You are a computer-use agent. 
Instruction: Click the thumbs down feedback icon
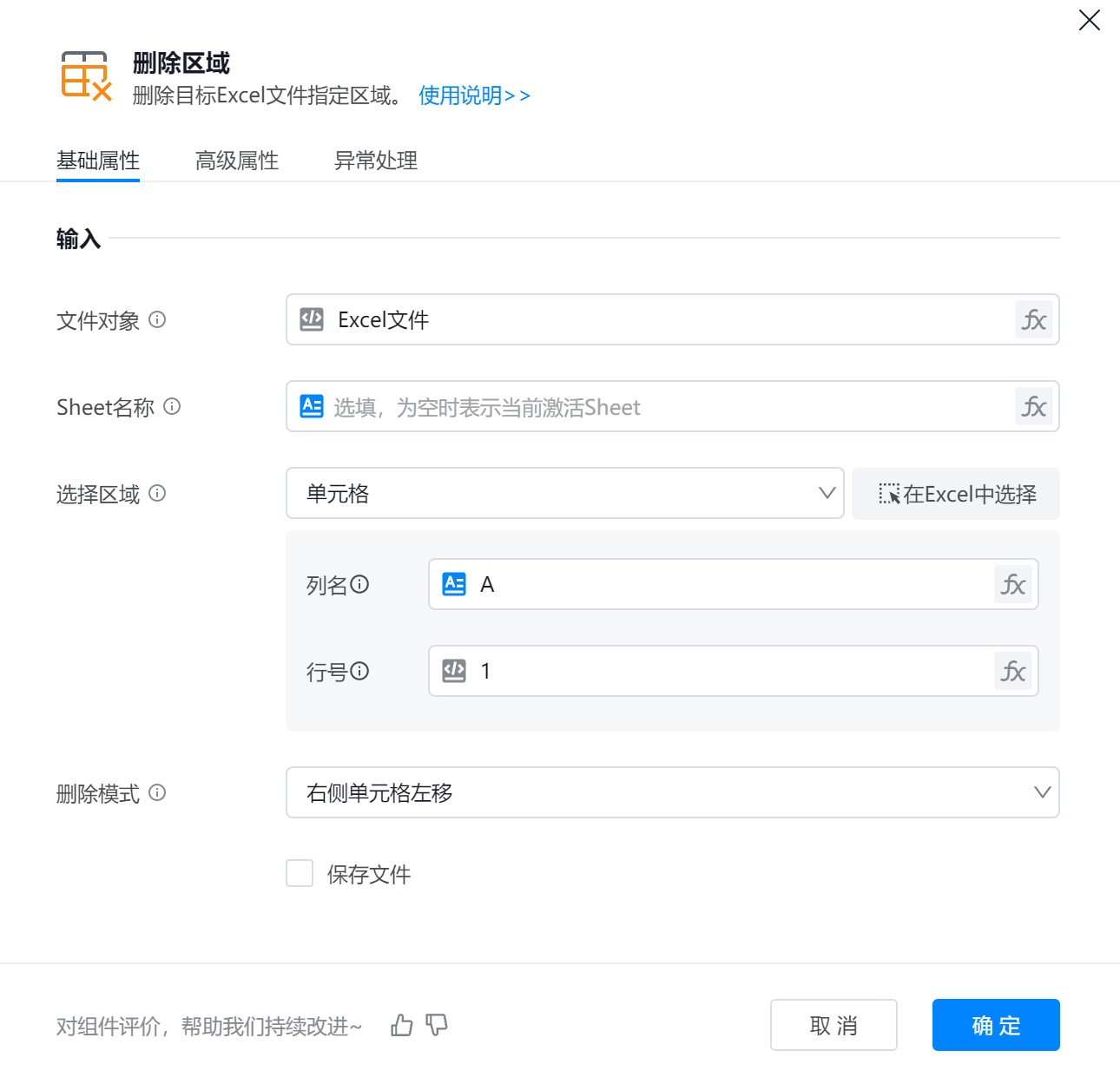point(437,1026)
